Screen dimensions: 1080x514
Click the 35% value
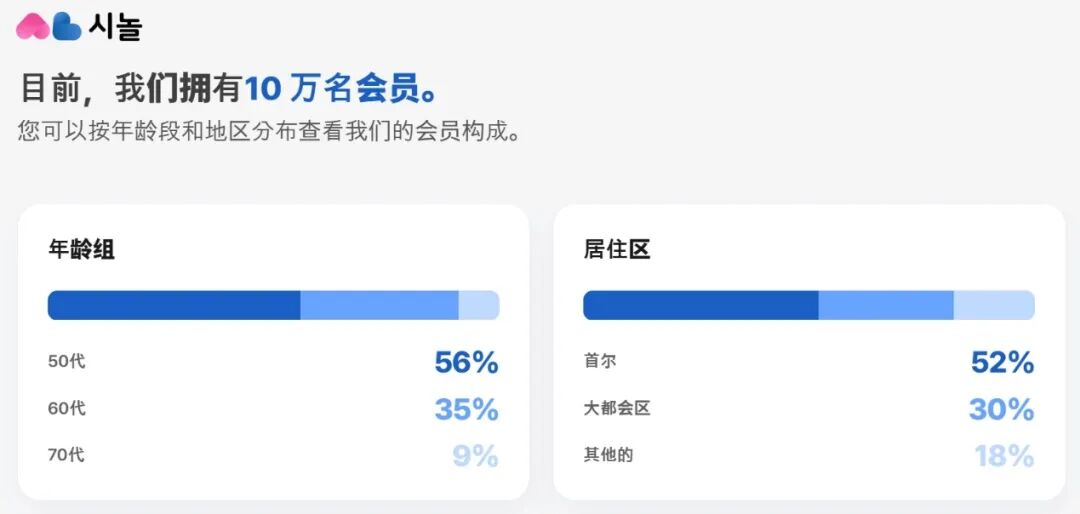pos(466,410)
